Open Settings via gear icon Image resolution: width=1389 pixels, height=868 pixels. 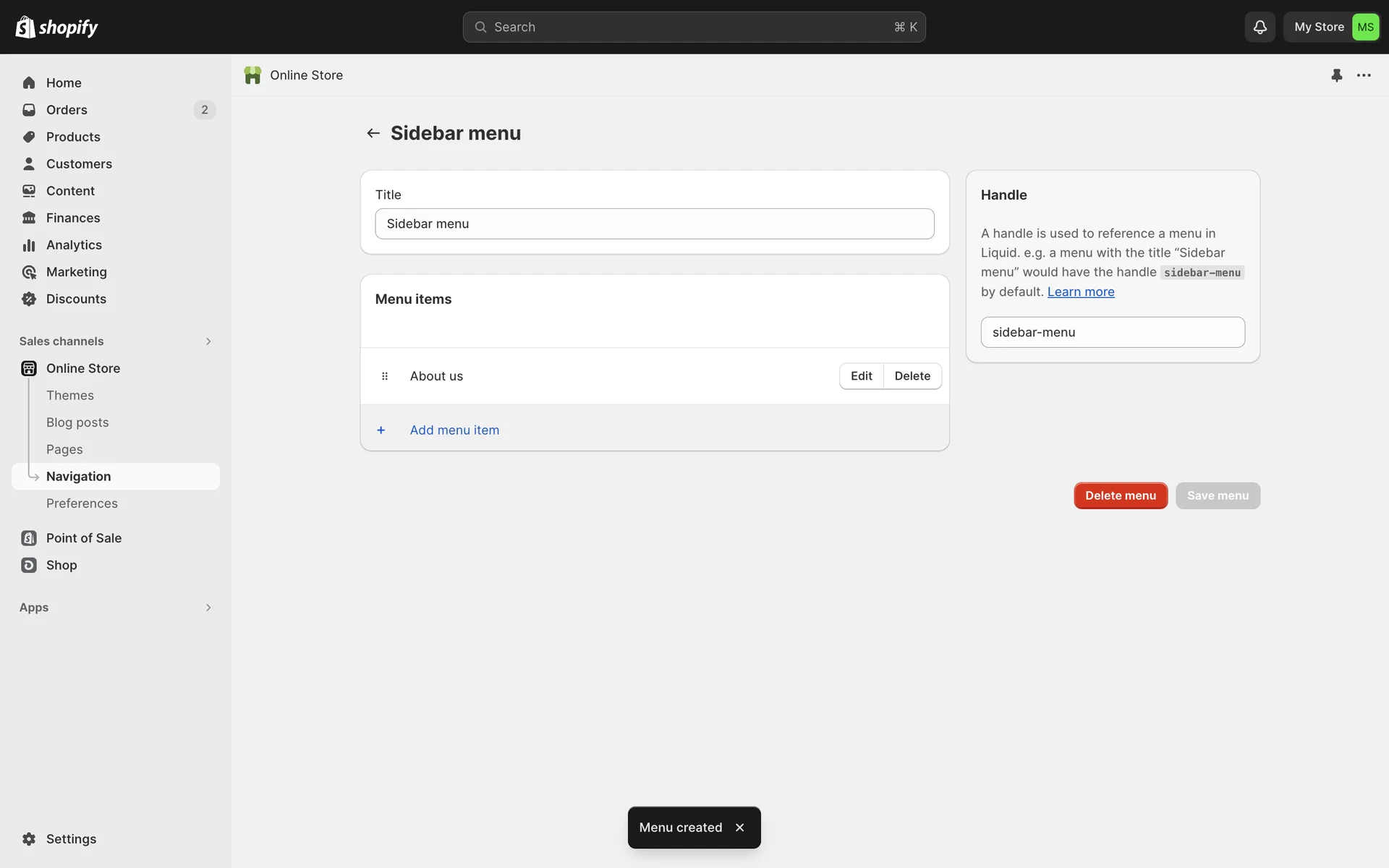coord(29,839)
